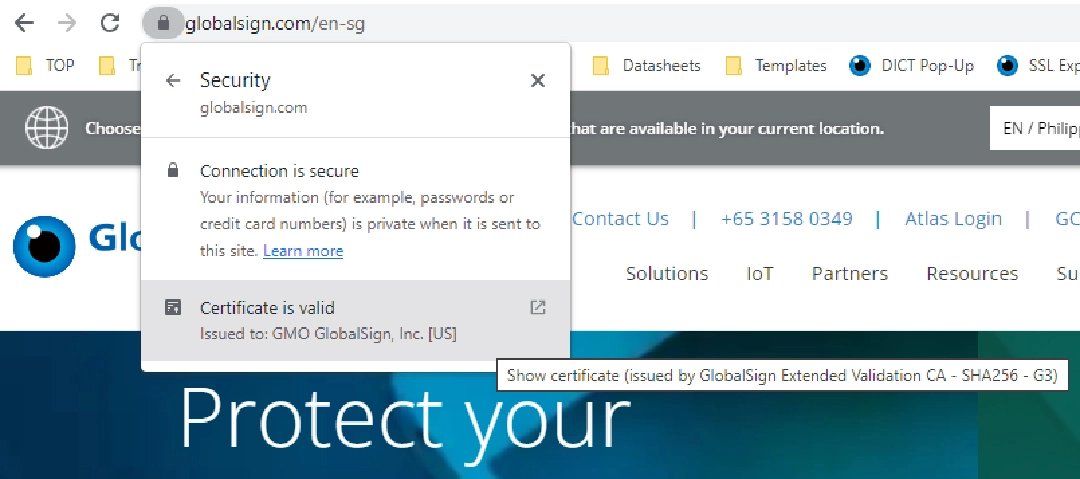Click the globe icon in location banner
The height and width of the screenshot is (479, 1080).
point(46,128)
